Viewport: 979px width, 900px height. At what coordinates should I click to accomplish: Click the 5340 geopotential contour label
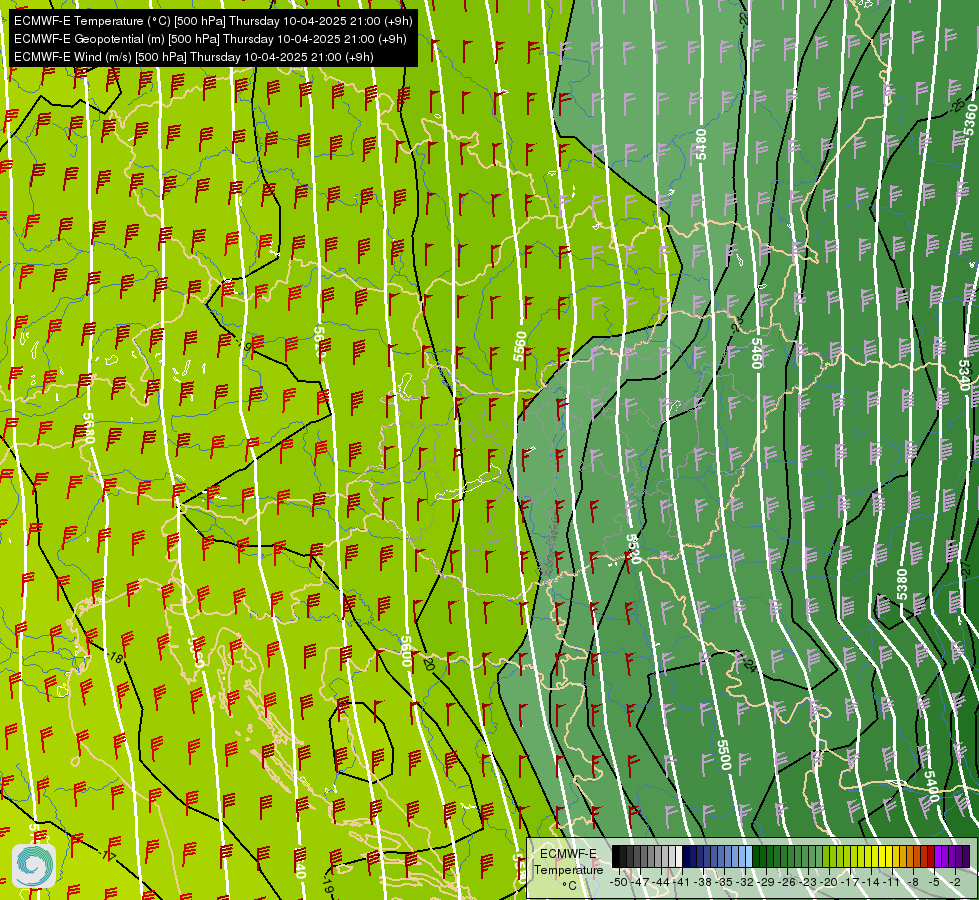pos(964,376)
